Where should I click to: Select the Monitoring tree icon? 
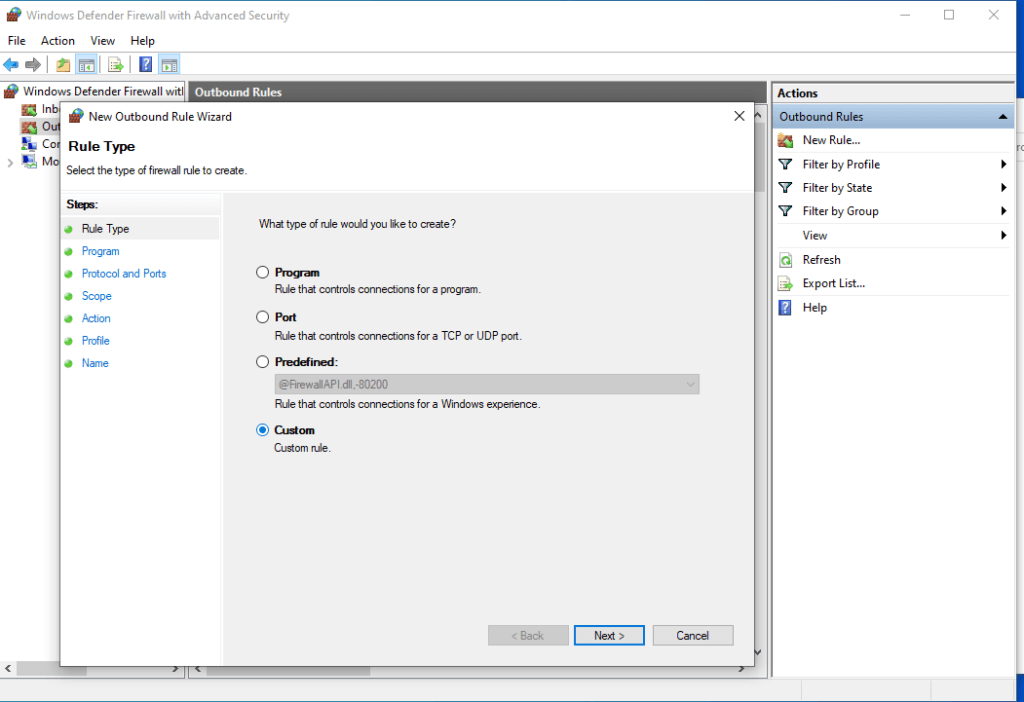(x=29, y=161)
